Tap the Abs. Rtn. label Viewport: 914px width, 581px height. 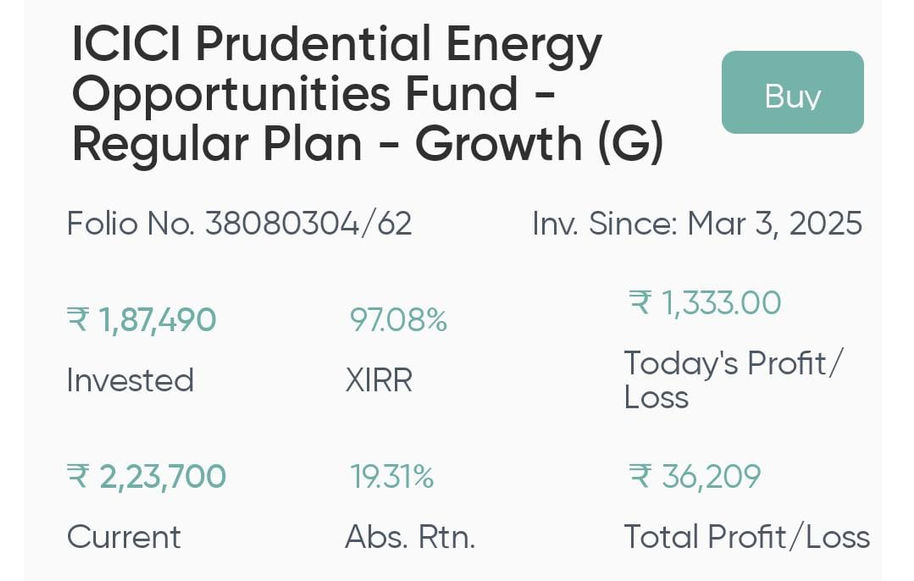[410, 537]
